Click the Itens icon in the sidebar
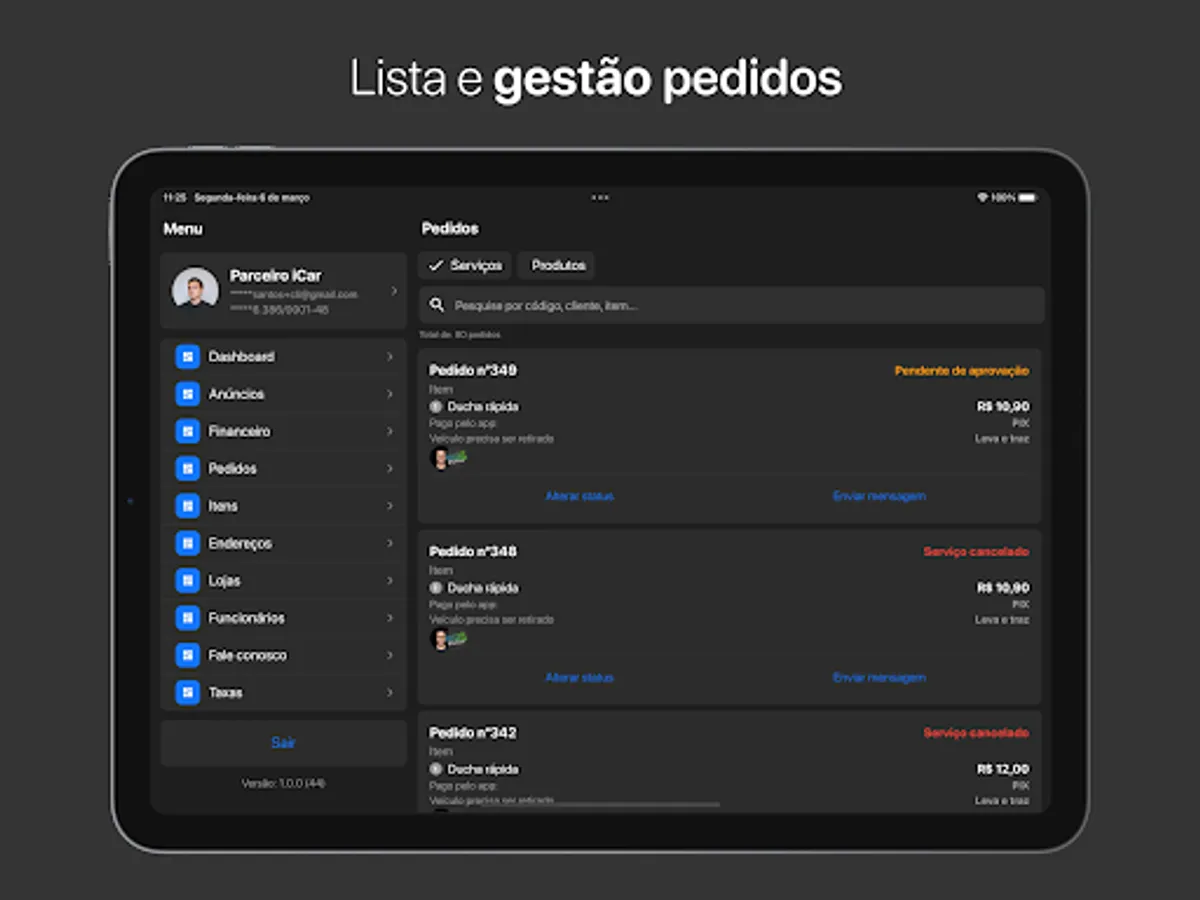Image resolution: width=1200 pixels, height=900 pixels. click(187, 506)
